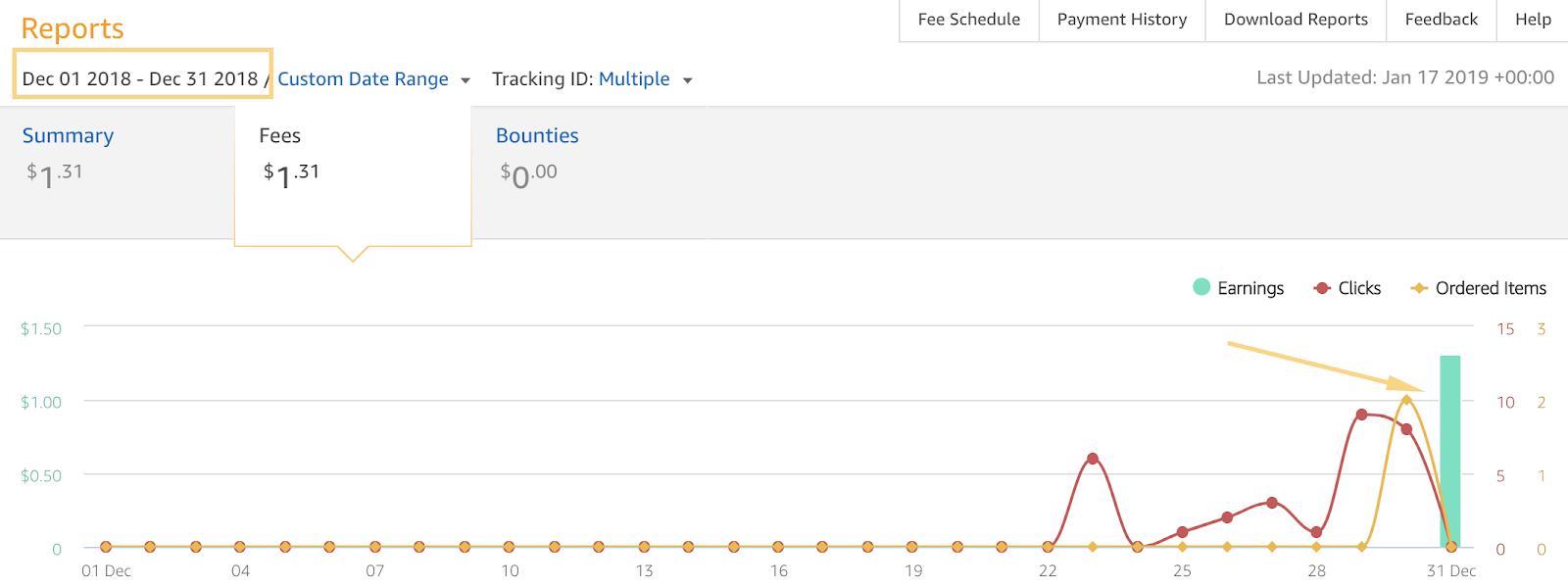Toggle the Earnings legend circle icon

[x=1201, y=287]
